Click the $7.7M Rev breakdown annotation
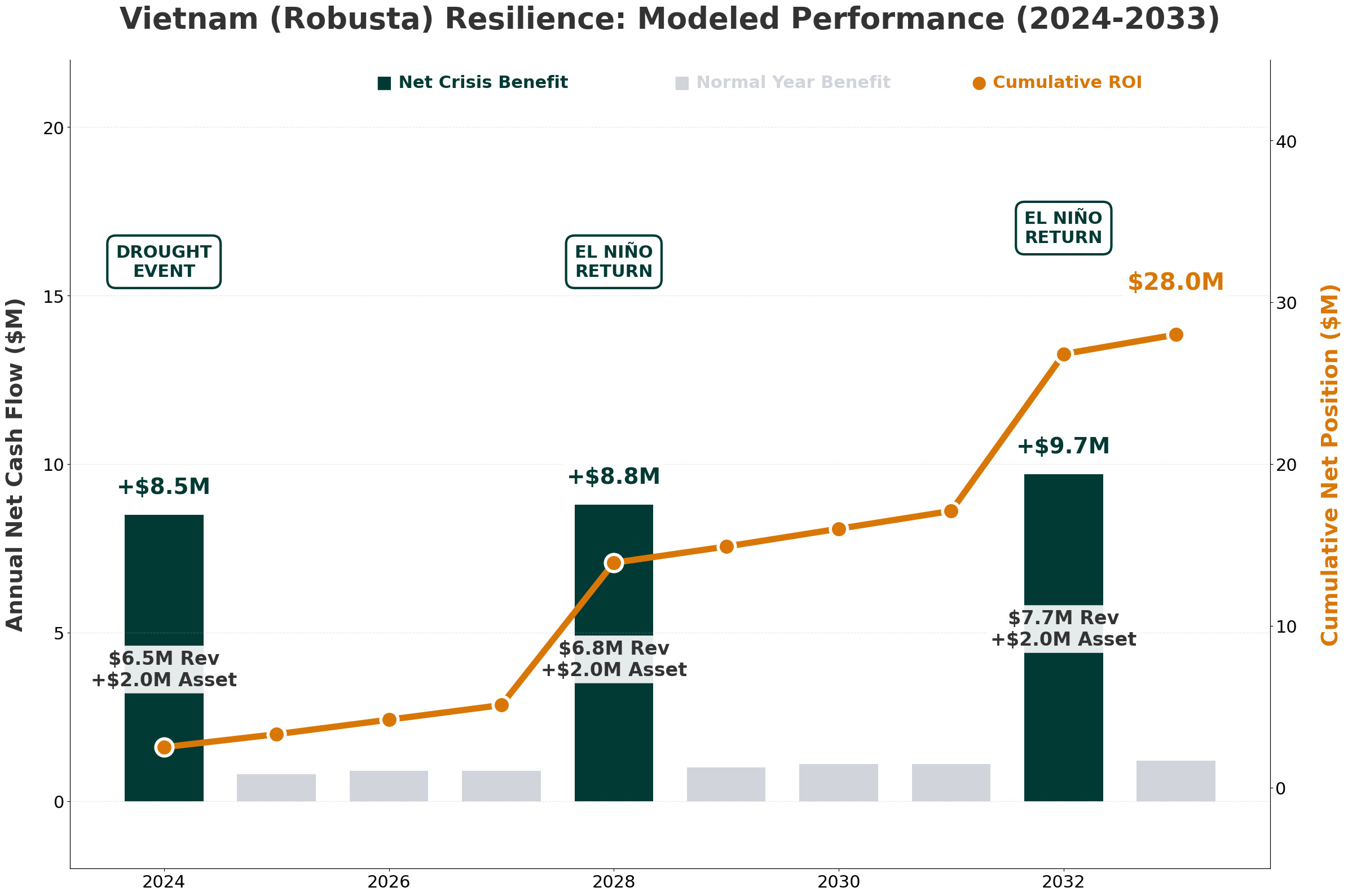The height and width of the screenshot is (896, 1348). (1063, 629)
